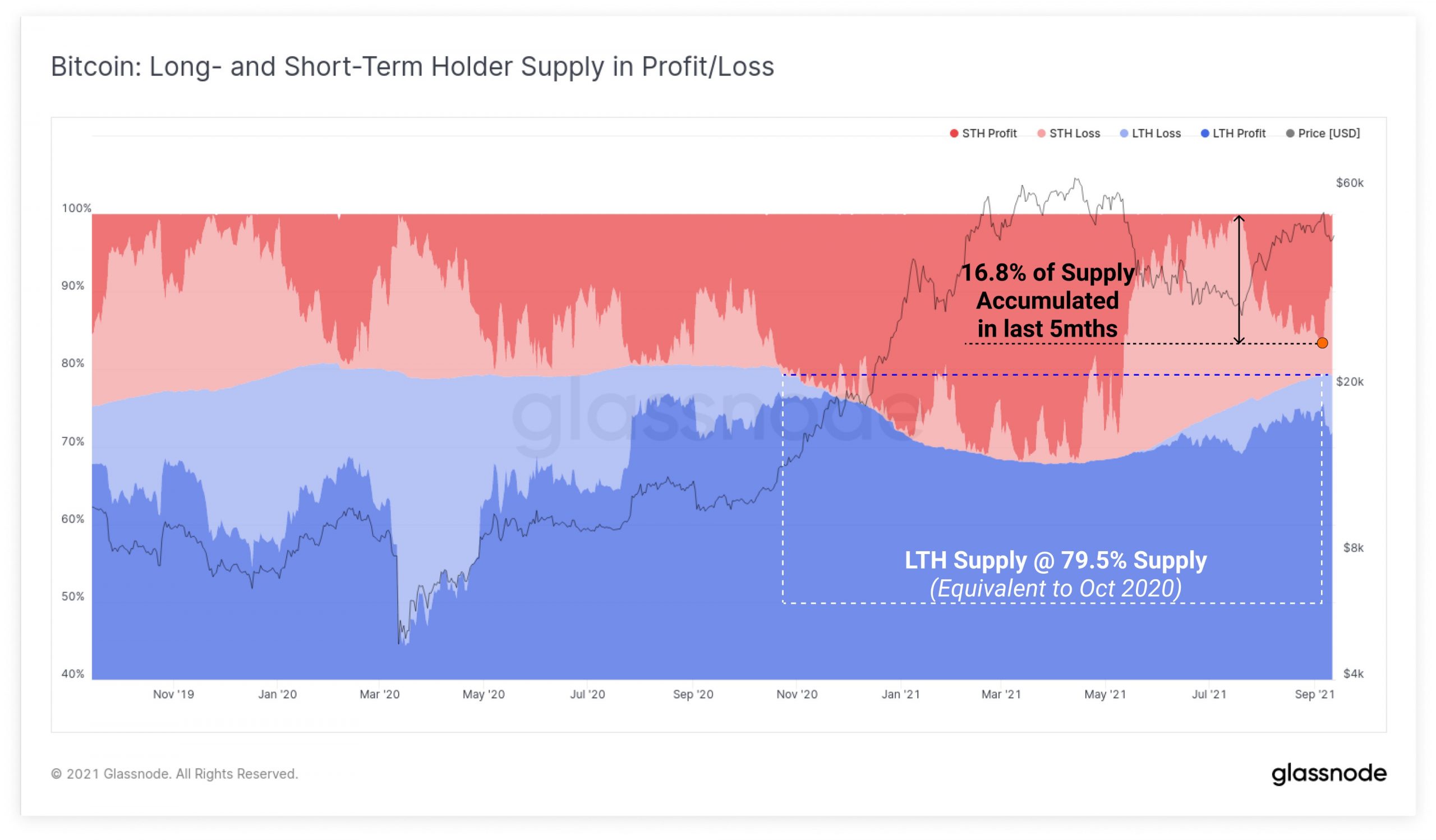This screenshot has height=840, width=1436.
Task: Click the LTH Profit blue legend dot
Action: [1205, 133]
